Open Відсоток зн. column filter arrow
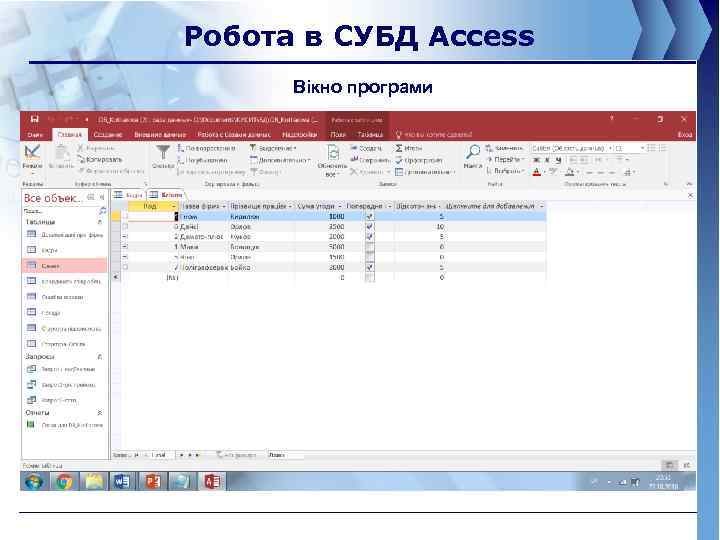The height and width of the screenshot is (540, 720). [x=439, y=206]
